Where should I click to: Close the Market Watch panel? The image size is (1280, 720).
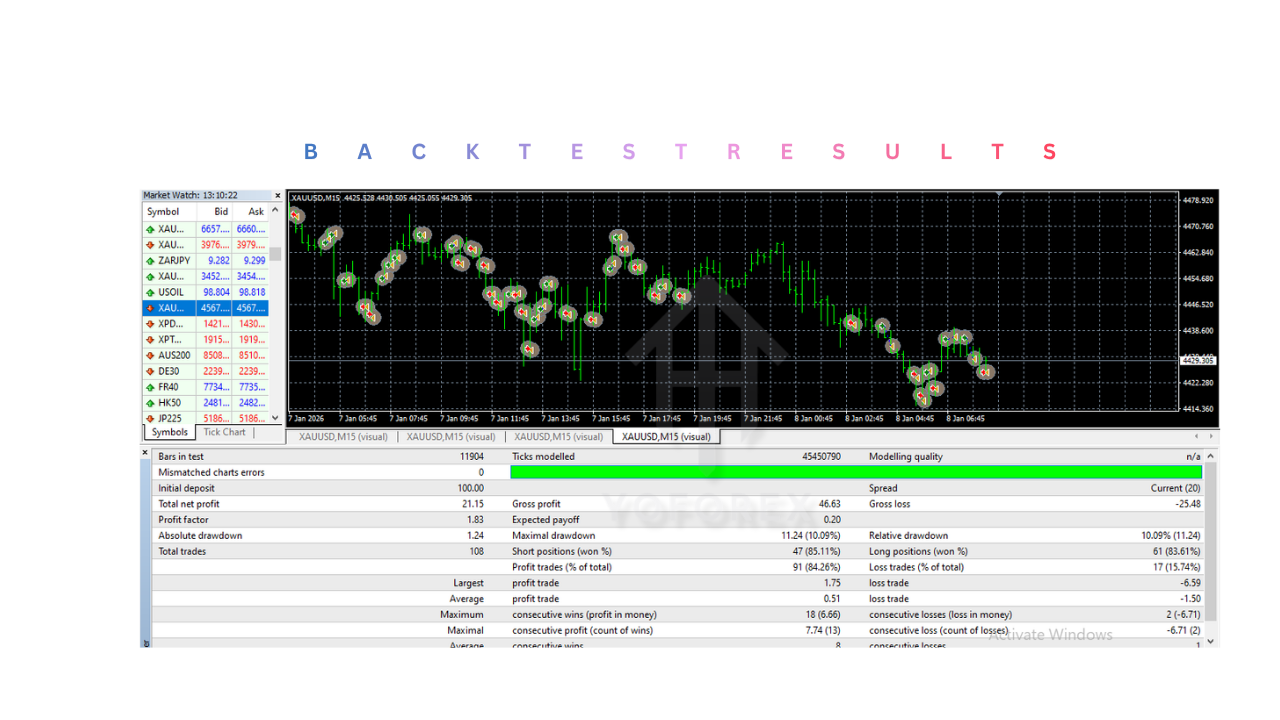pyautogui.click(x=277, y=195)
